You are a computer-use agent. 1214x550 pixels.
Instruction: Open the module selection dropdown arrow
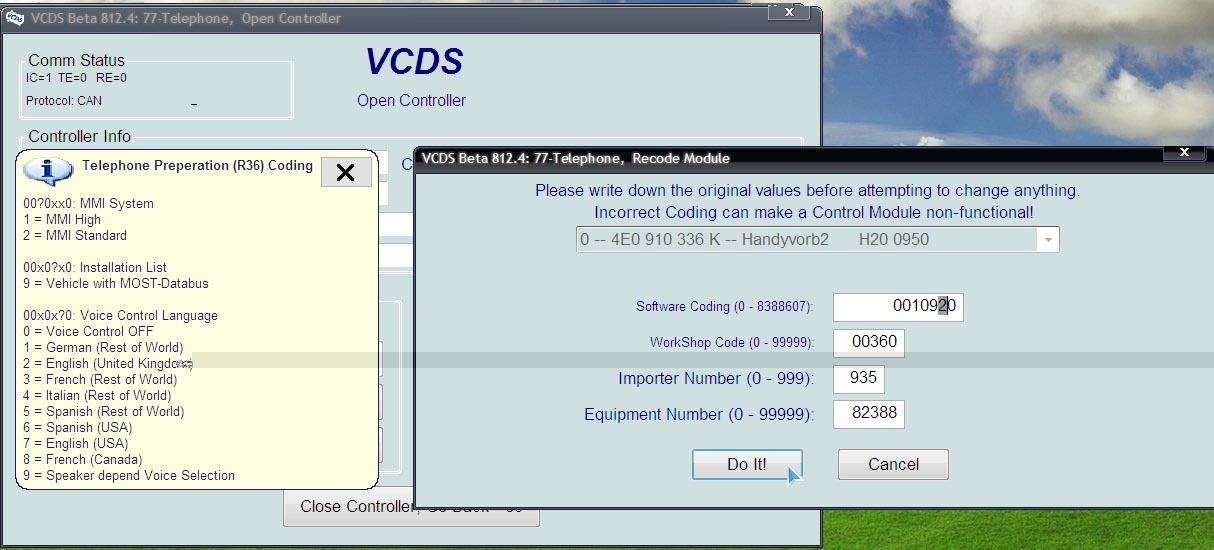tap(1047, 240)
